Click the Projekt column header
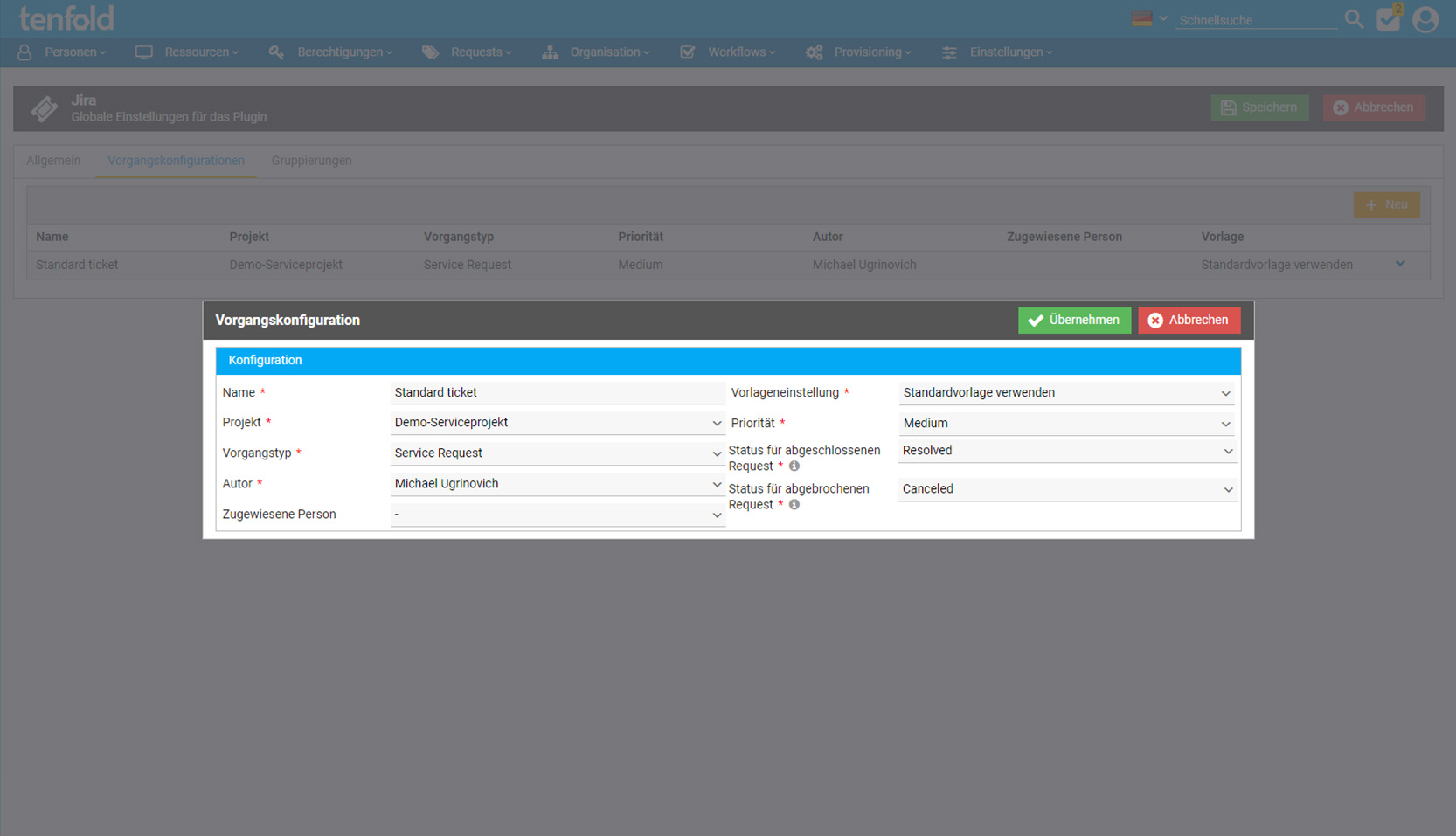The width and height of the screenshot is (1456, 836). [x=249, y=237]
